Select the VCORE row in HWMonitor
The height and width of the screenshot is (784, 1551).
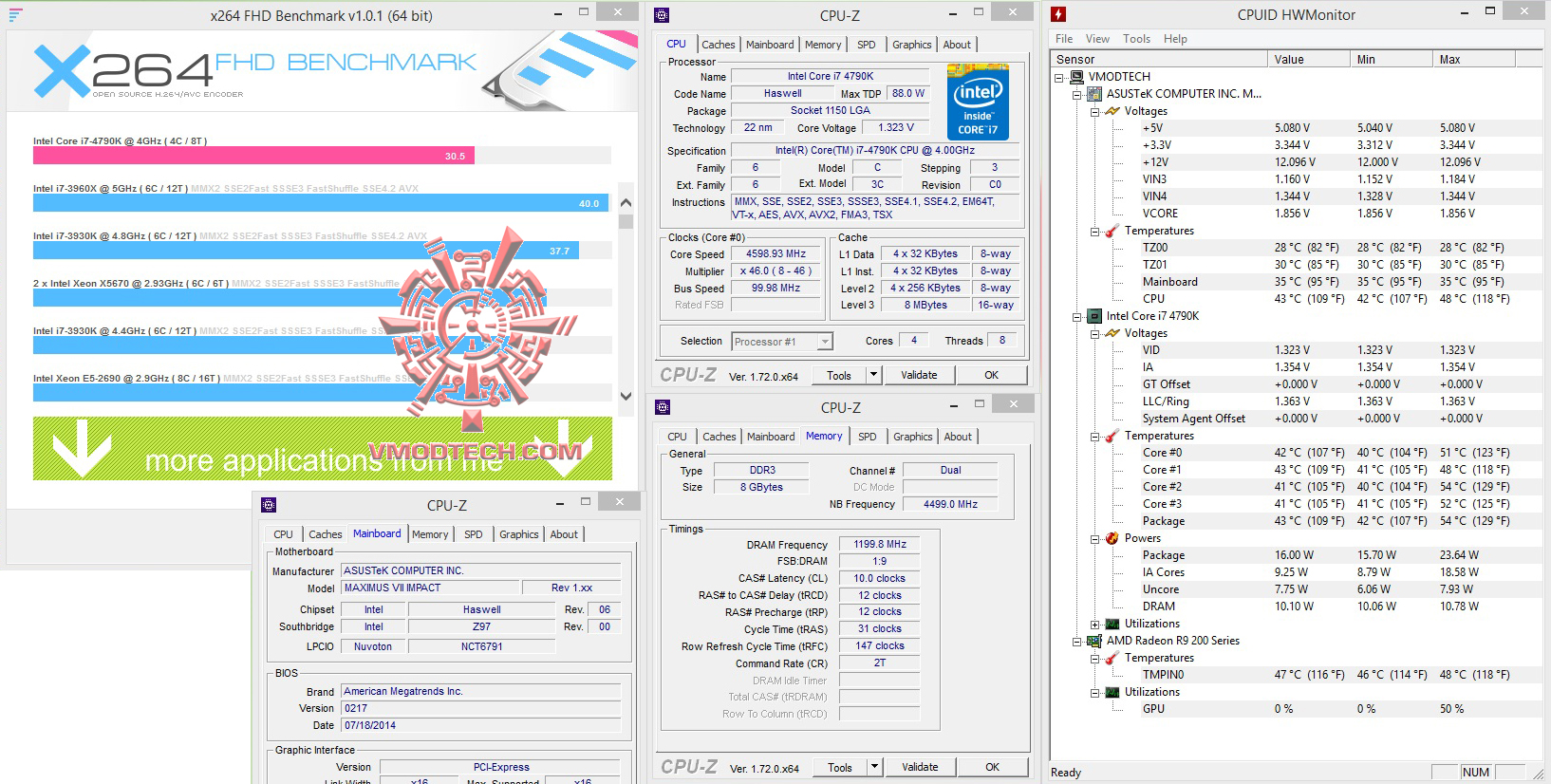tap(1297, 214)
